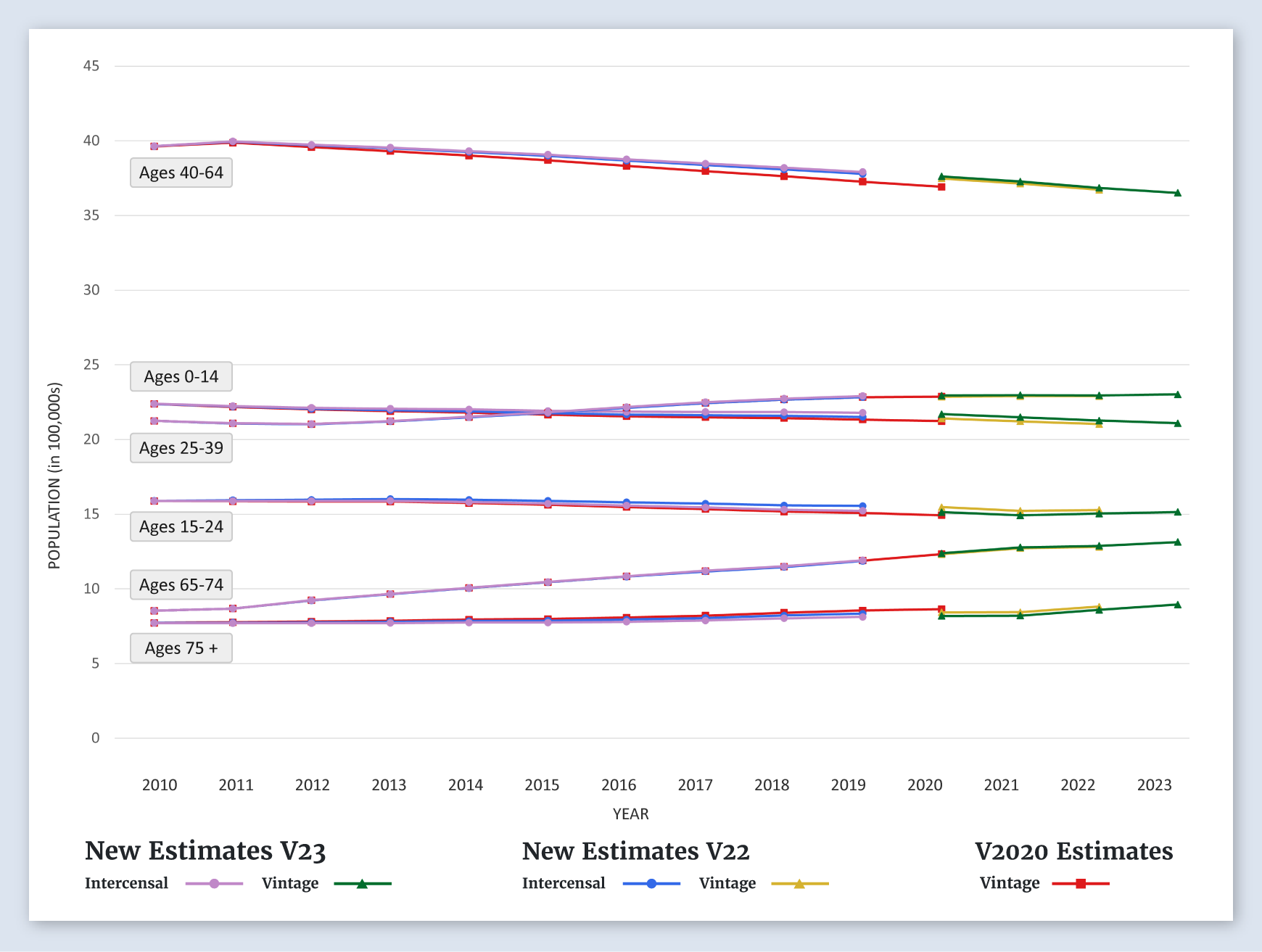The height and width of the screenshot is (952, 1262).
Task: Click the Ages 25-39 label box
Action: coord(181,448)
